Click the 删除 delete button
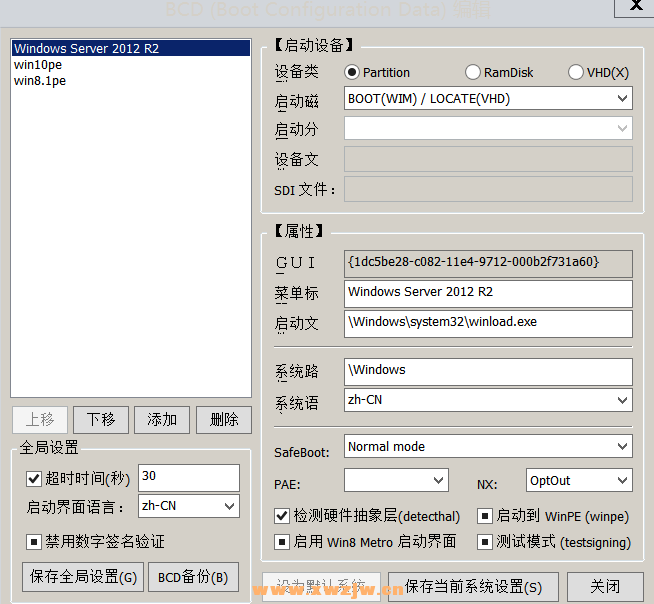Image resolution: width=654 pixels, height=604 pixels. click(224, 420)
